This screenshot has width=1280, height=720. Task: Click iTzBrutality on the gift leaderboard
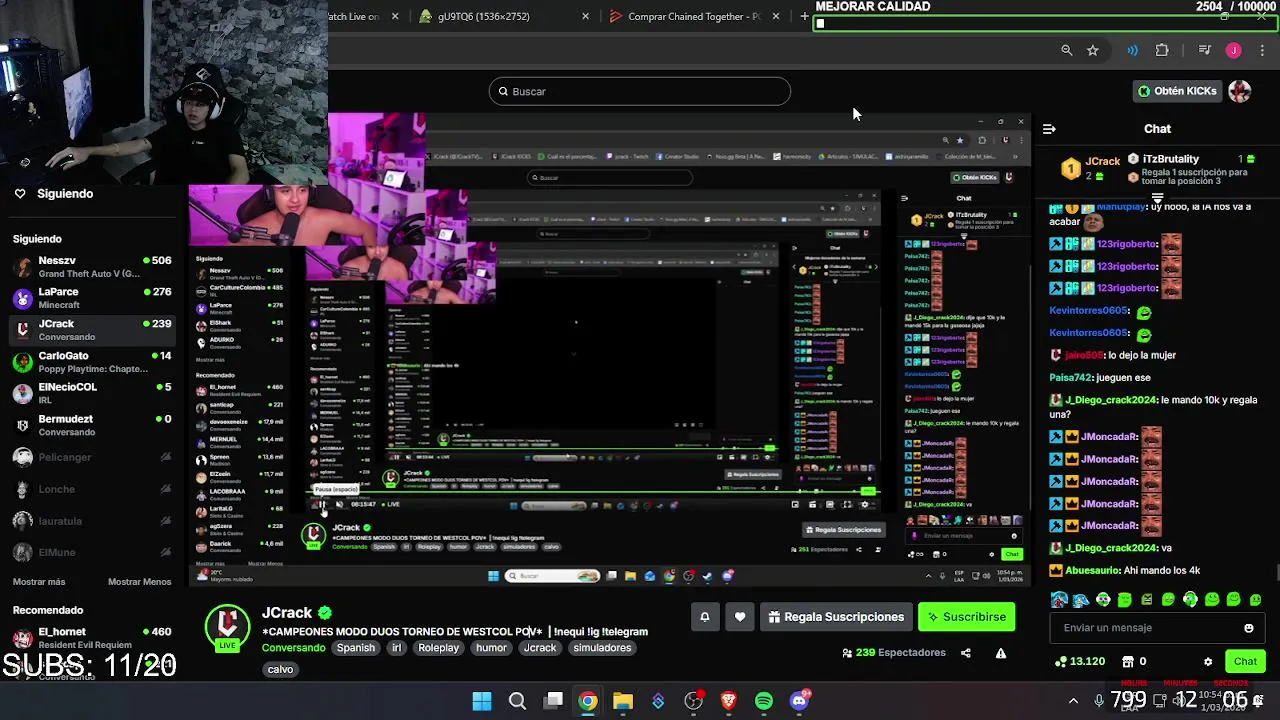point(1170,159)
